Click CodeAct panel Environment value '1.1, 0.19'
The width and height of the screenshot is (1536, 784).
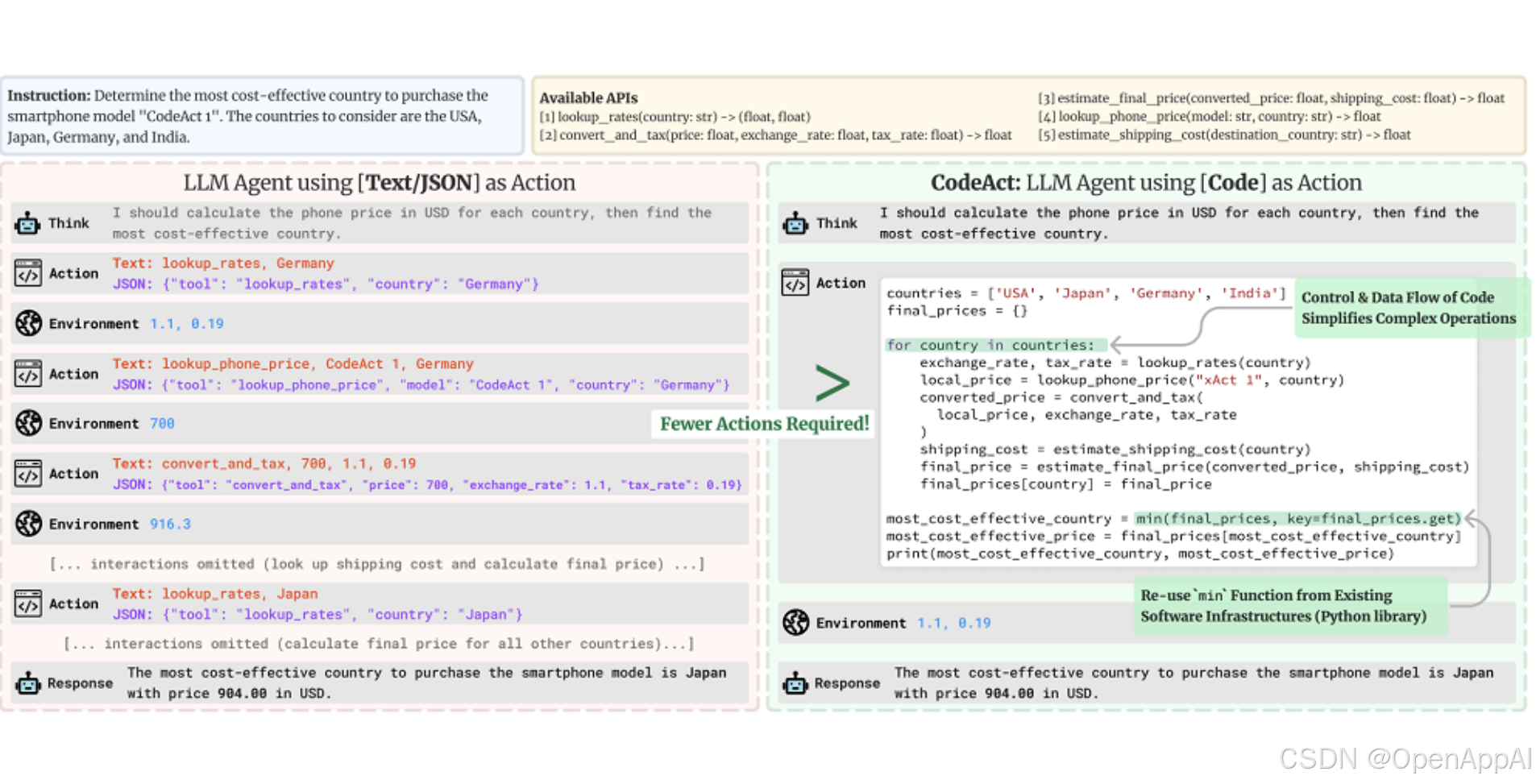(954, 624)
